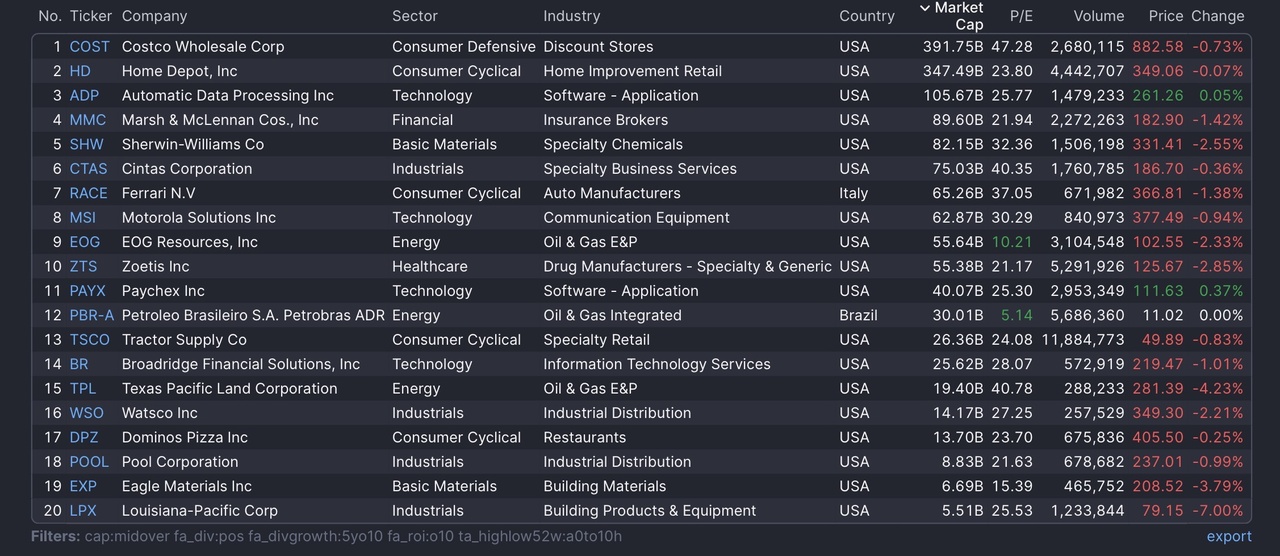Open the TPL ticker link
The image size is (1280, 556).
(x=83, y=388)
